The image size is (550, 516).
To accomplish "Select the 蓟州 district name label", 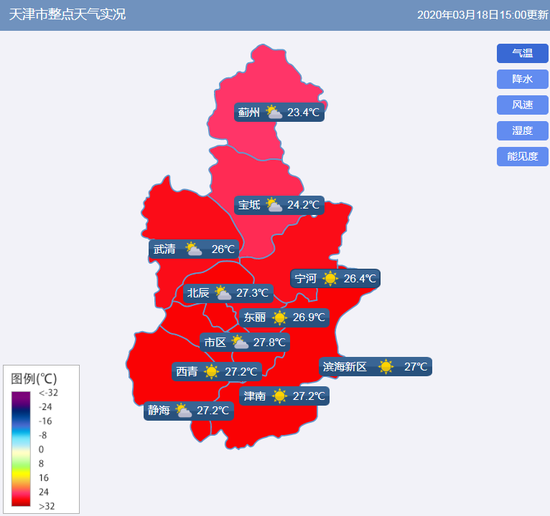I will [249, 113].
